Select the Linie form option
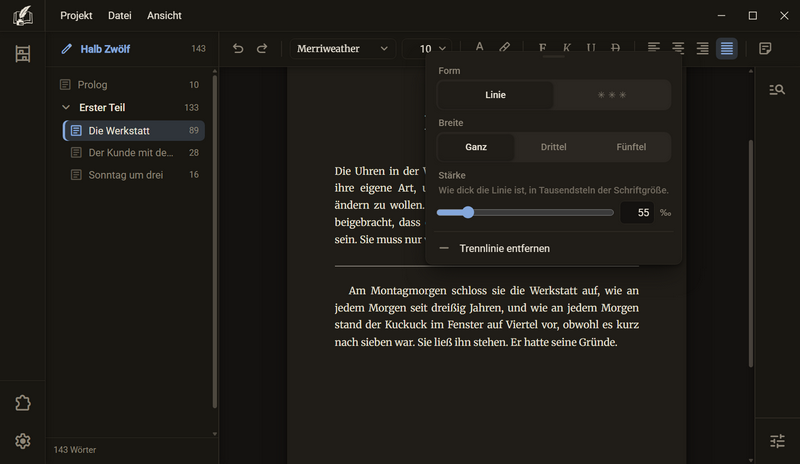 point(495,95)
